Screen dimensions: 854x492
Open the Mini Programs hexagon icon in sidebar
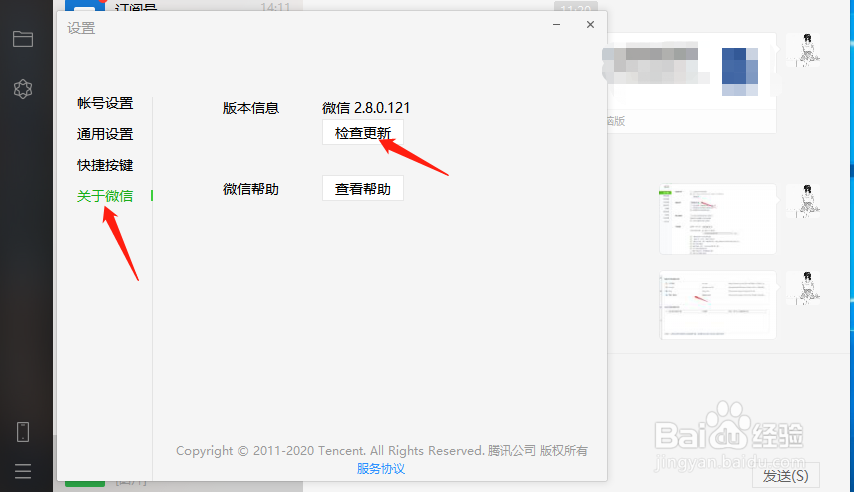click(x=23, y=89)
